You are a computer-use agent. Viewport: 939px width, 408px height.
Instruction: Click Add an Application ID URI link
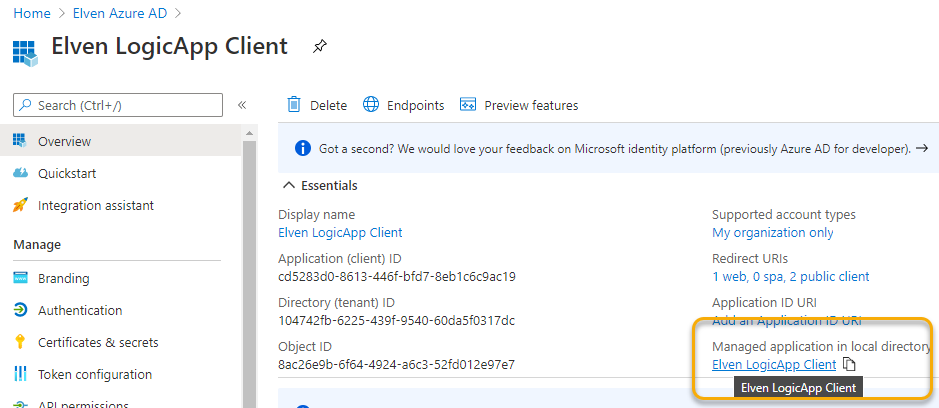[786, 321]
